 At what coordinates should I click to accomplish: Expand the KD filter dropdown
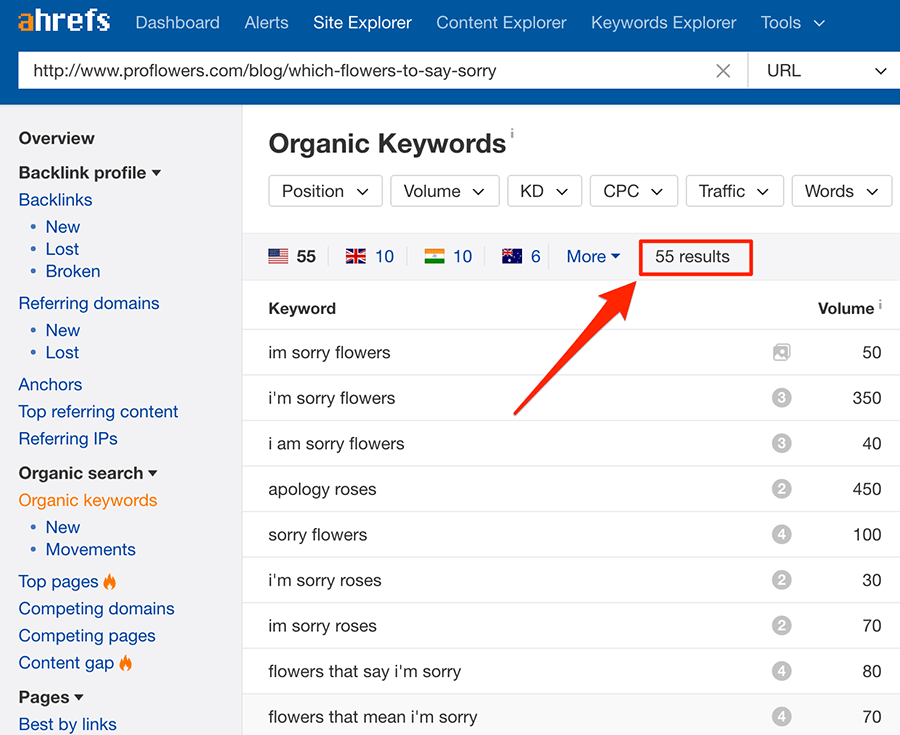(544, 191)
